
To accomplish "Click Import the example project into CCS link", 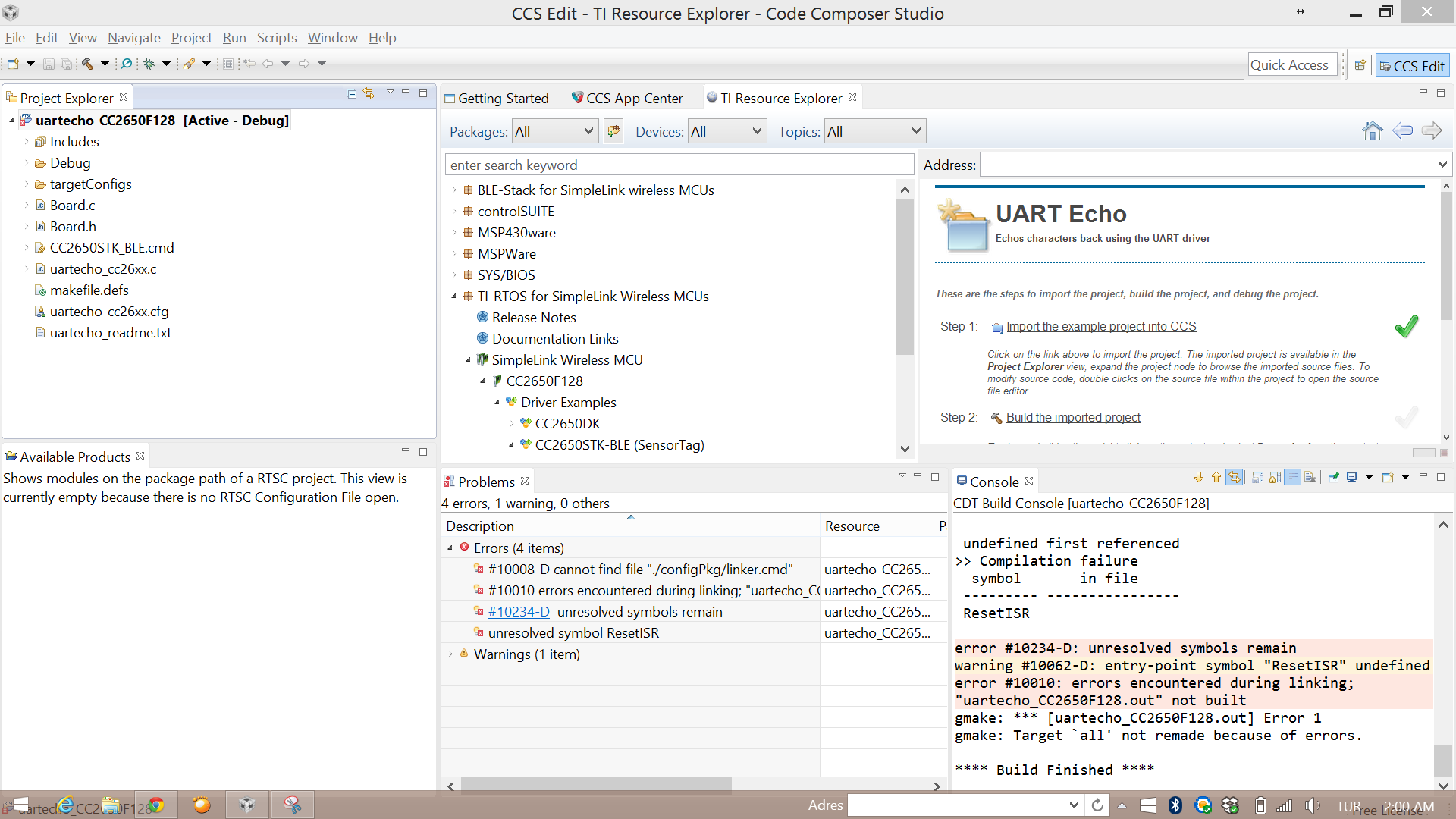I will point(1101,327).
